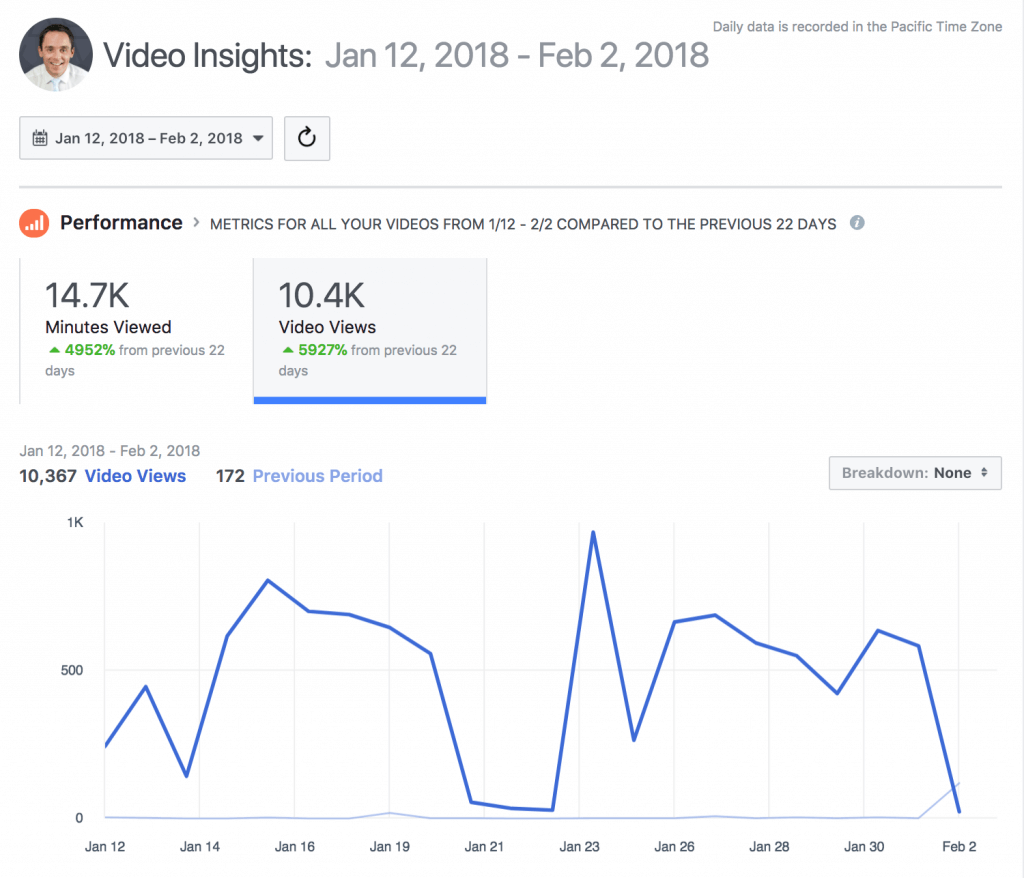The width and height of the screenshot is (1024, 878).
Task: Click the Jan 12 axis label on chart
Action: pyautogui.click(x=104, y=846)
